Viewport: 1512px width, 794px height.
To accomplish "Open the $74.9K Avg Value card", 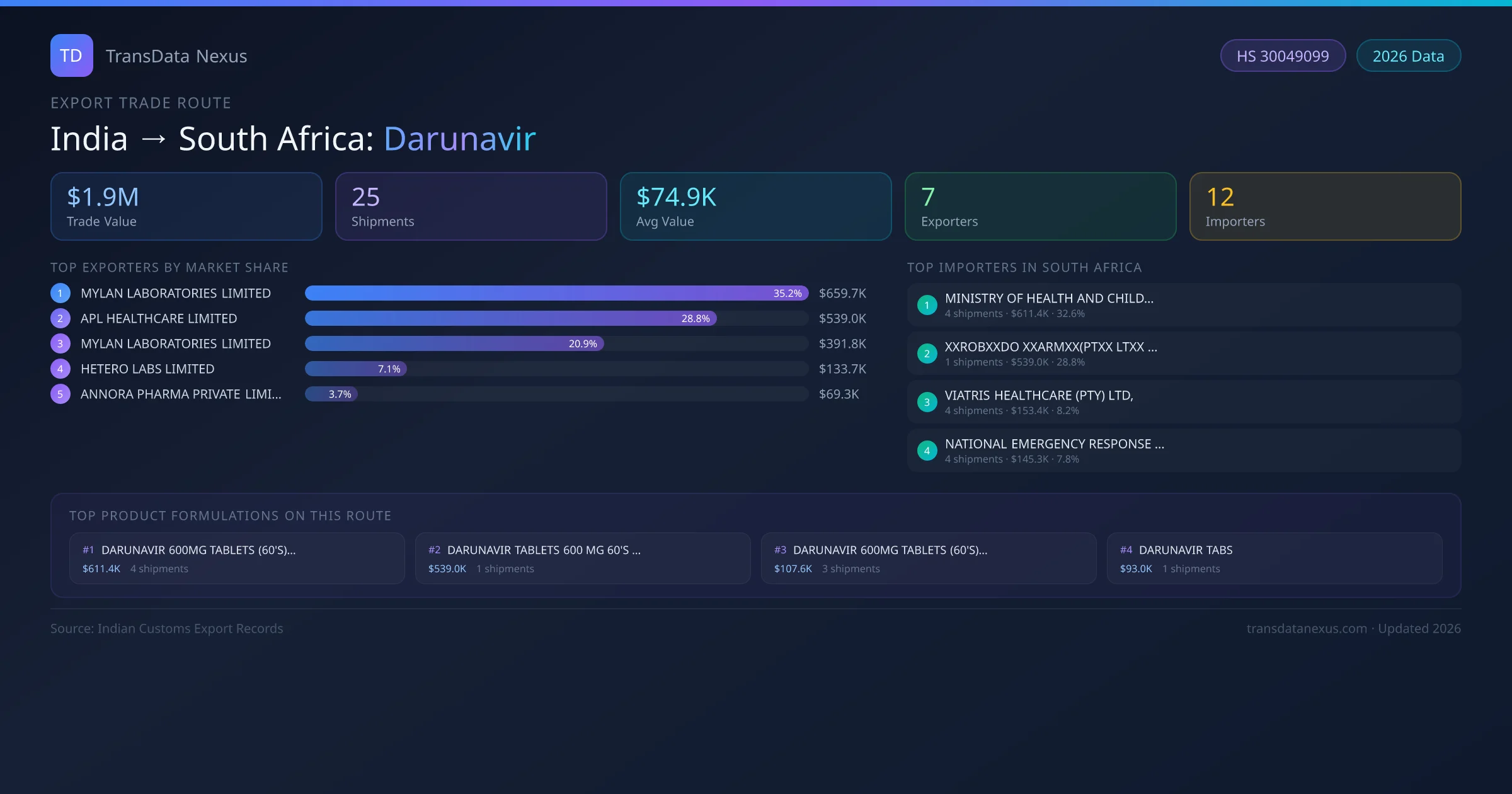I will coord(755,206).
